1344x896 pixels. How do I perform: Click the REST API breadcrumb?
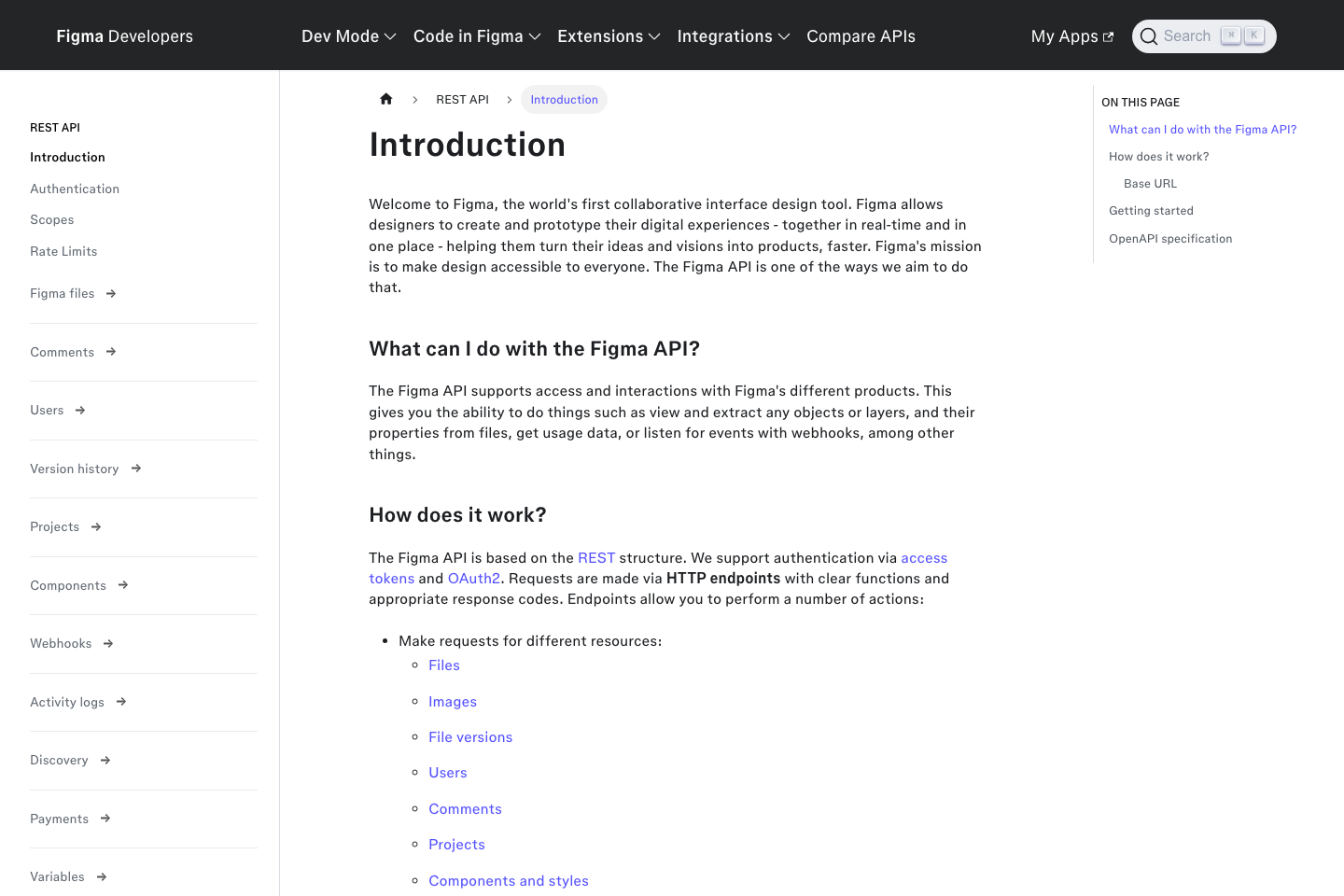(x=462, y=99)
